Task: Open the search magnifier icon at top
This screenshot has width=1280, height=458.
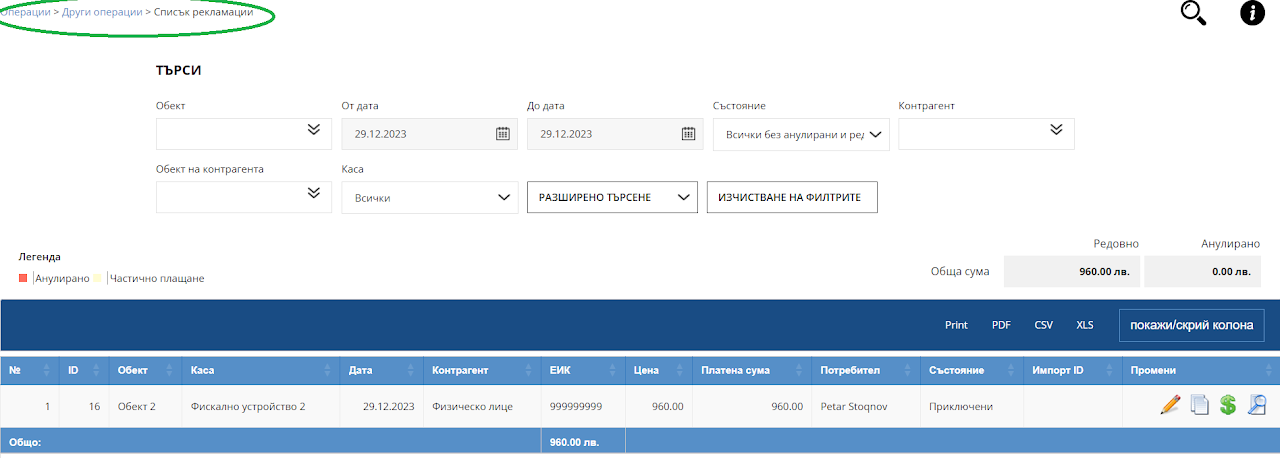Action: [1194, 13]
